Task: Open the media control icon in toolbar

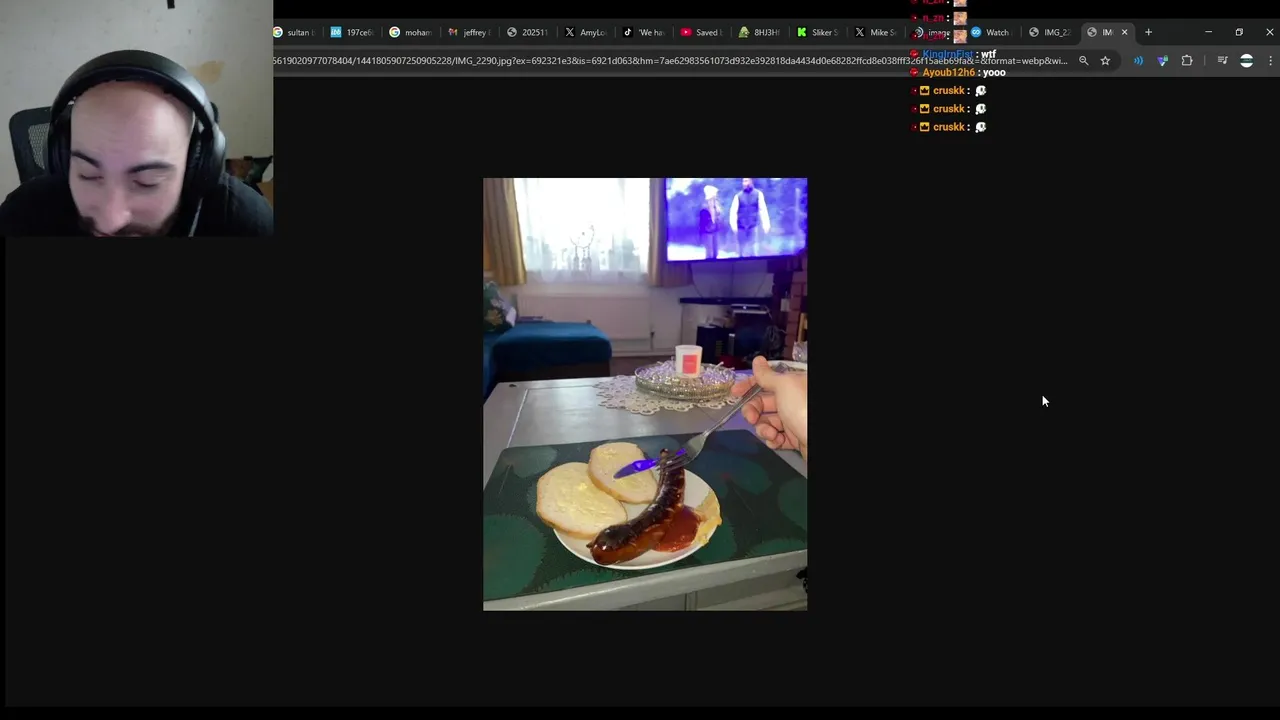Action: (1222, 61)
